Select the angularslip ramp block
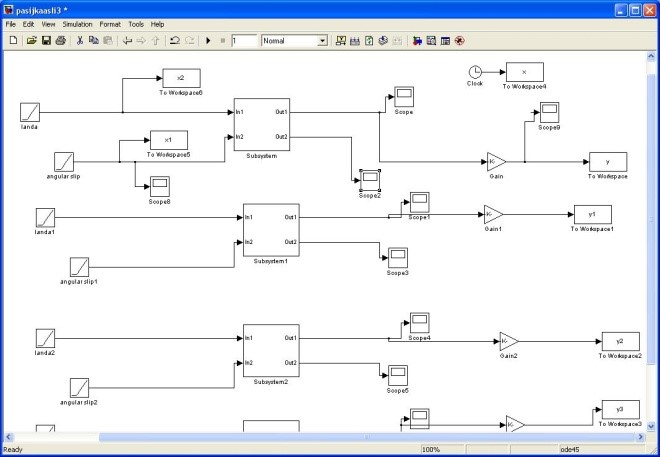The width and height of the screenshot is (660, 457). tap(64, 160)
